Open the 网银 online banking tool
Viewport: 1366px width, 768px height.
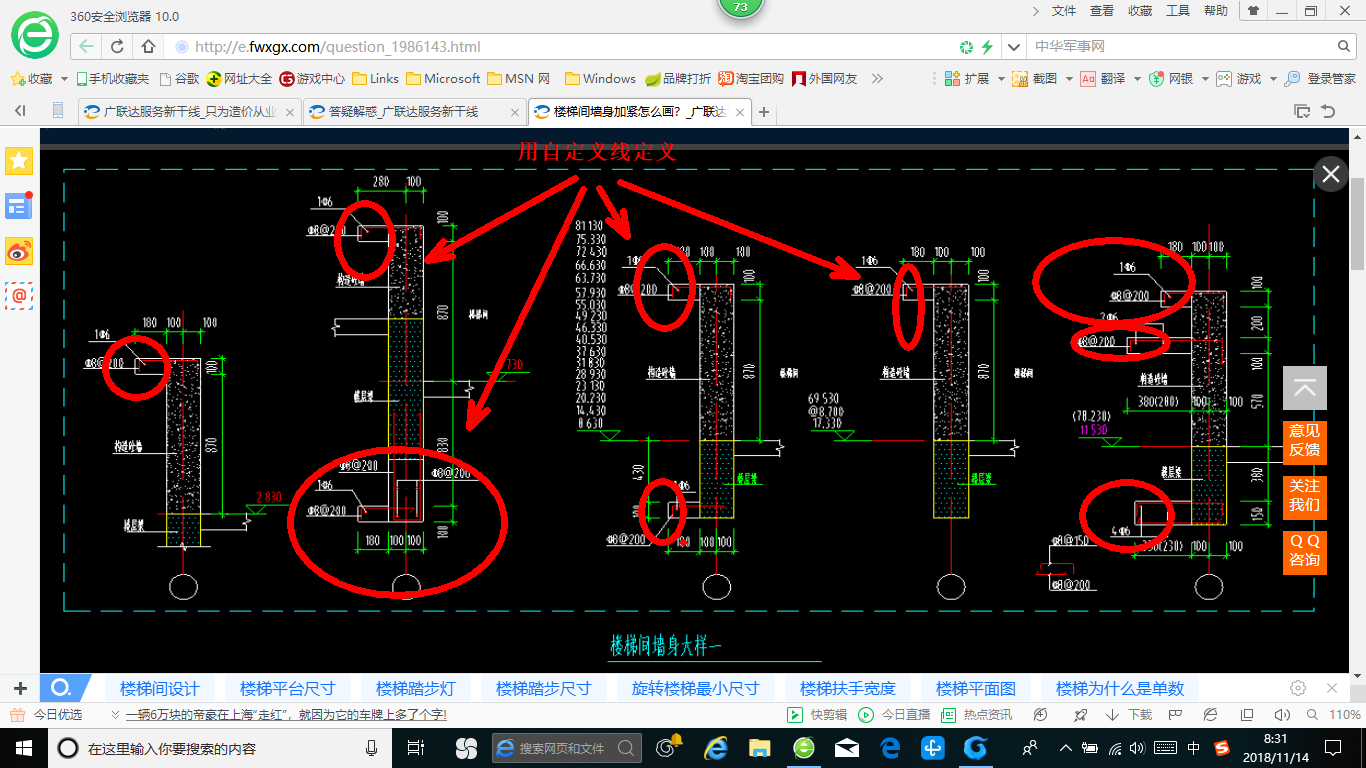1171,78
